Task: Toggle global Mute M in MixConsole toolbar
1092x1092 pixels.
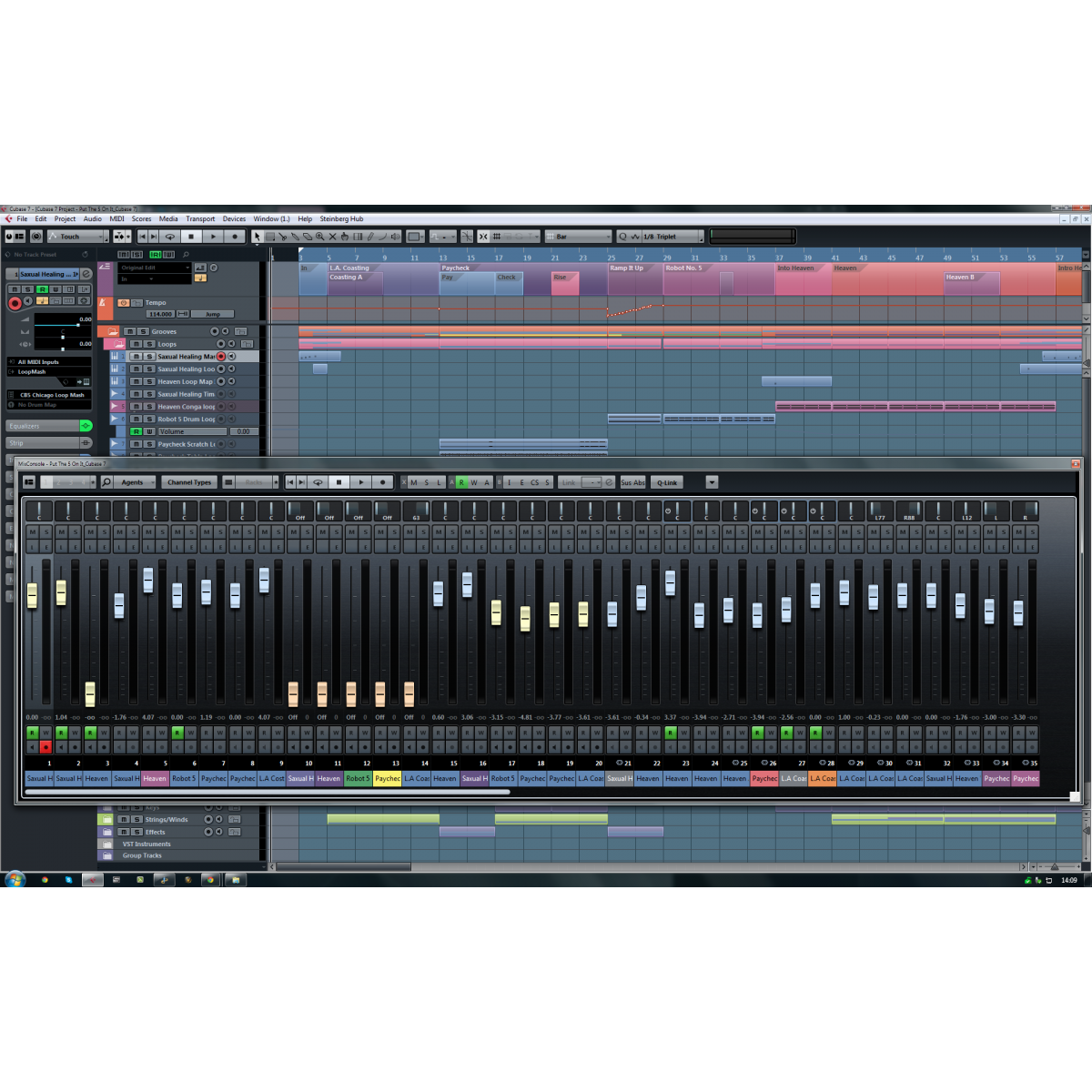Action: pos(414,482)
